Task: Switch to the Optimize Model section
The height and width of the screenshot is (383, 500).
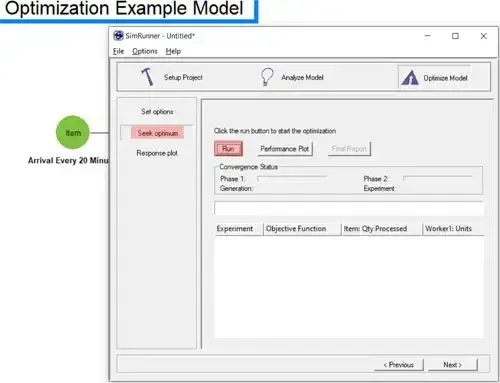Action: click(434, 78)
